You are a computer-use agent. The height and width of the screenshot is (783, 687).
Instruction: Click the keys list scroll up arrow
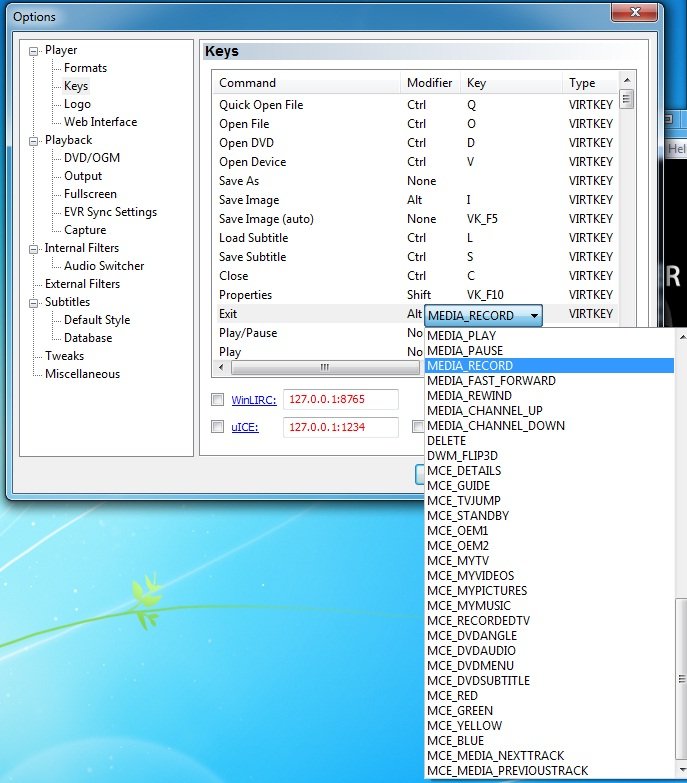pos(627,80)
